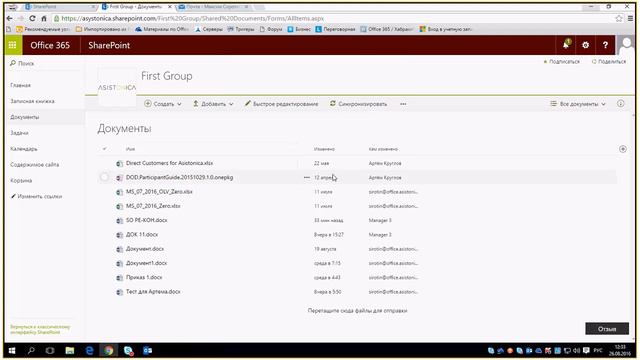
Task: Open settings gear in SharePoint header
Action: point(585,45)
